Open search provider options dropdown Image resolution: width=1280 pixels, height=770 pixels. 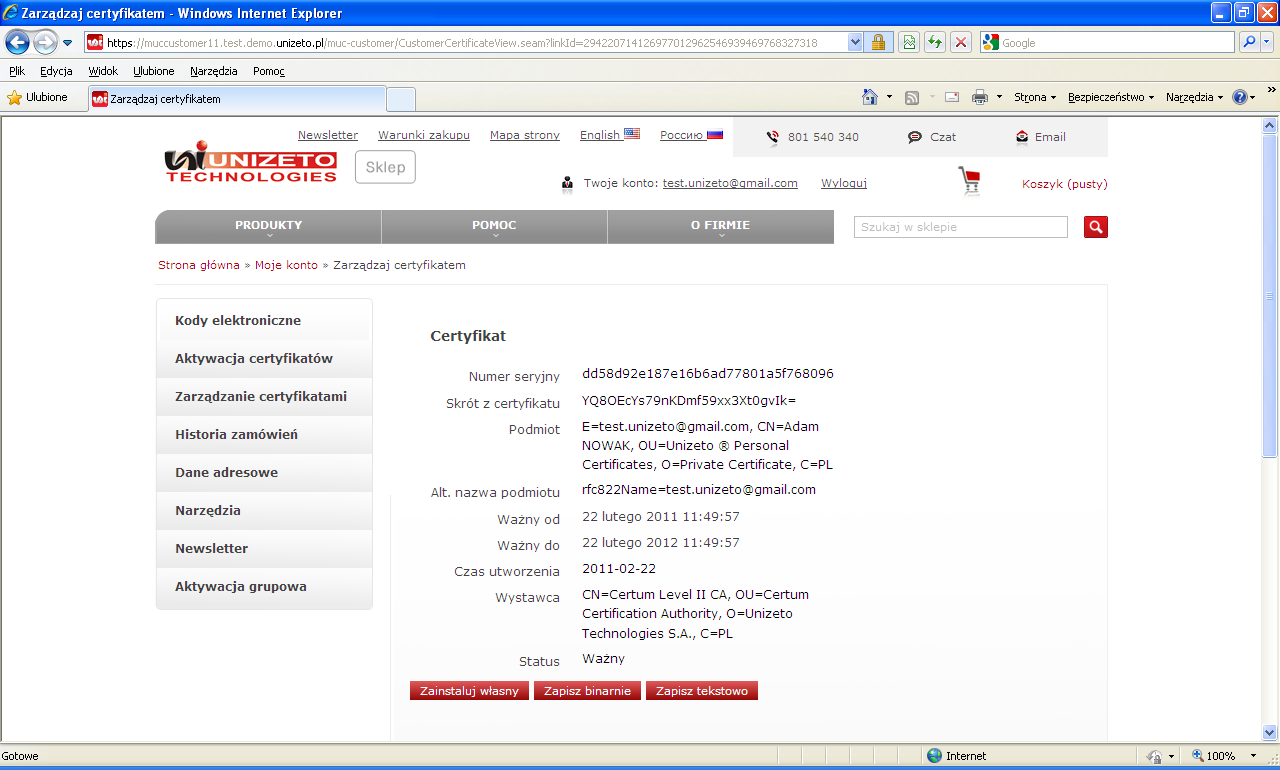click(1267, 43)
